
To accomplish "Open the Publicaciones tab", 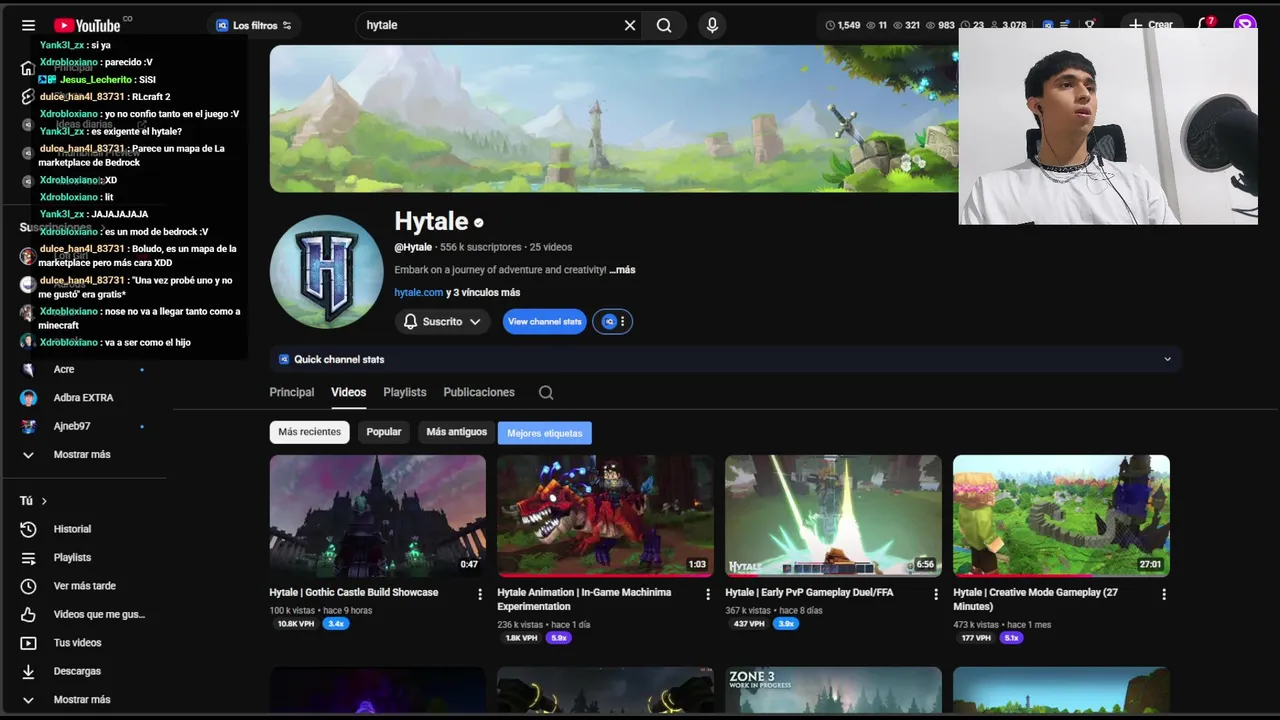I will click(479, 392).
